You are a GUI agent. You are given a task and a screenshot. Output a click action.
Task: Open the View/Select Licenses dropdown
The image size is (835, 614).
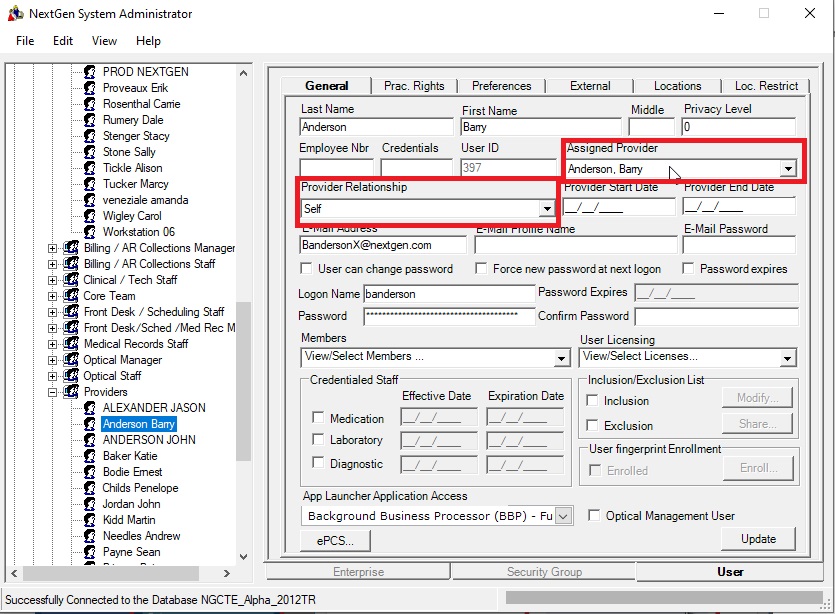788,358
